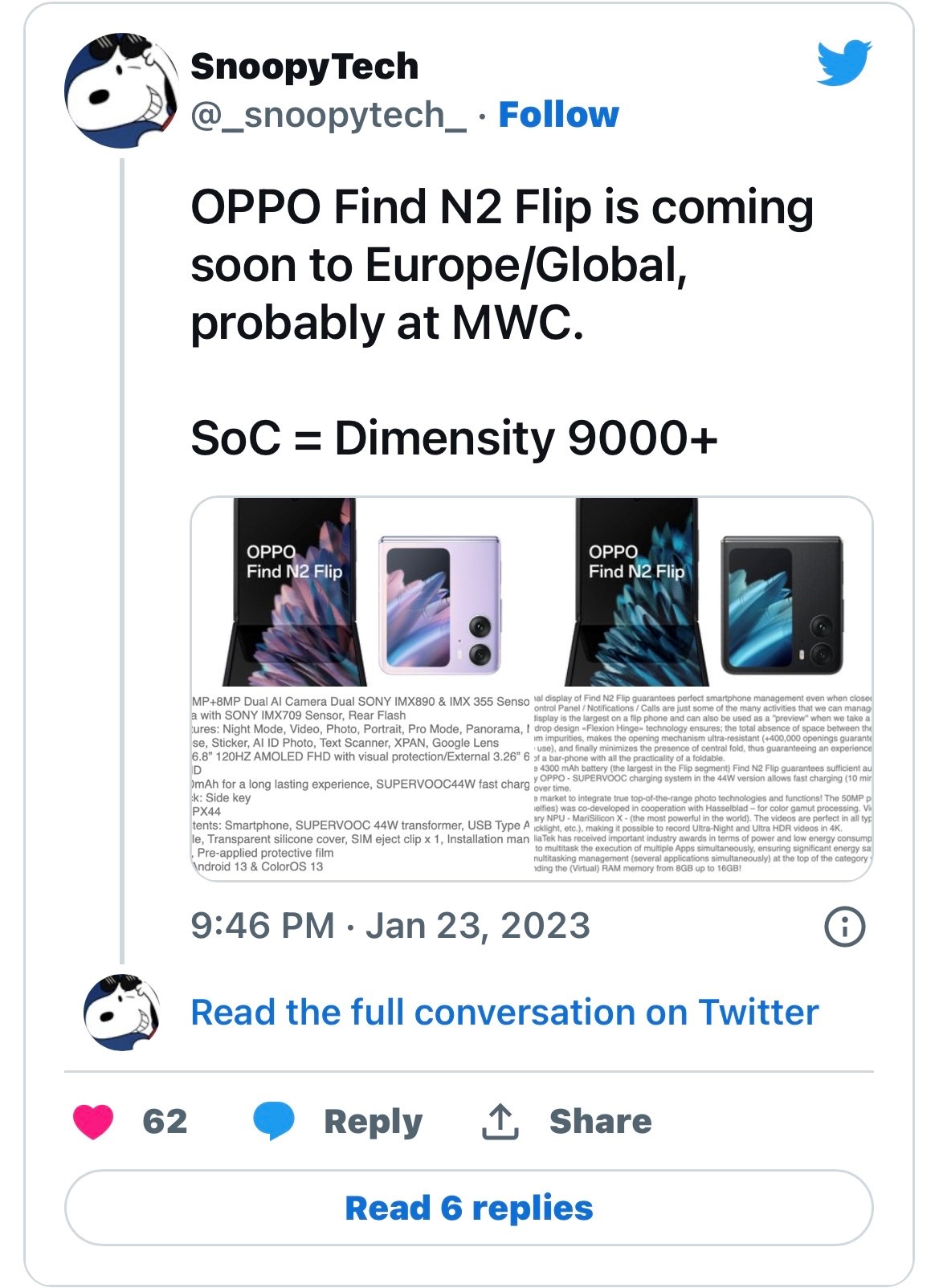
Task: Open the 9:46 PM Jan 23 timestamp
Action: click(x=390, y=926)
